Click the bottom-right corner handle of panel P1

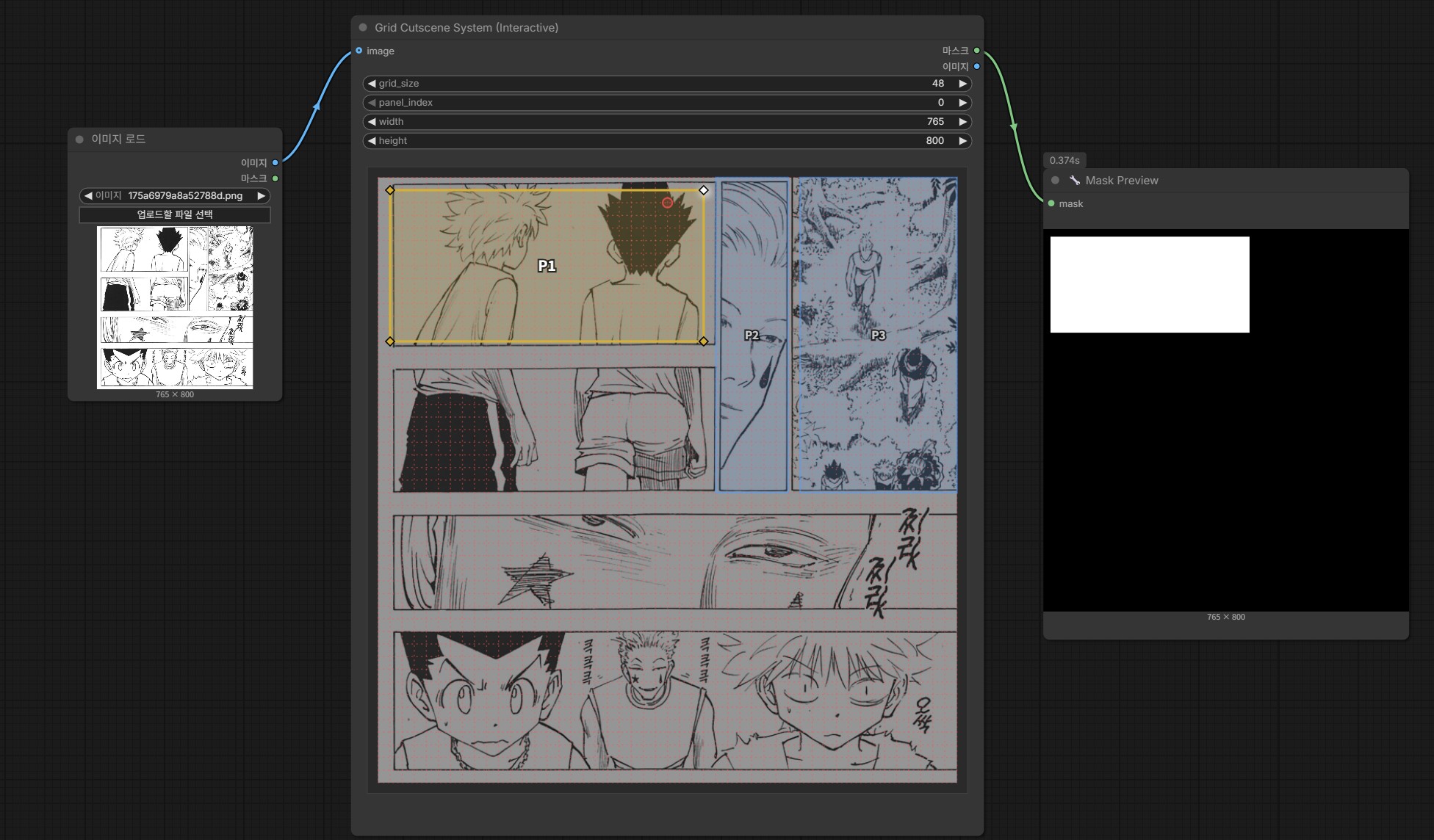[704, 341]
